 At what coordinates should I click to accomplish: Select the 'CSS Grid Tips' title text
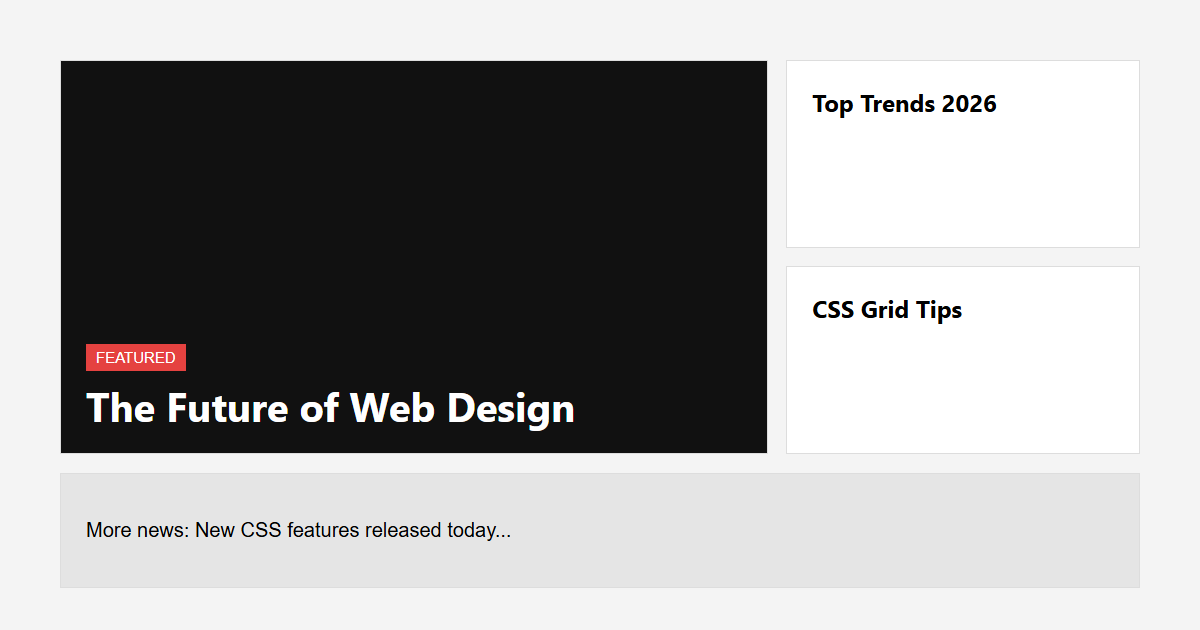click(887, 310)
